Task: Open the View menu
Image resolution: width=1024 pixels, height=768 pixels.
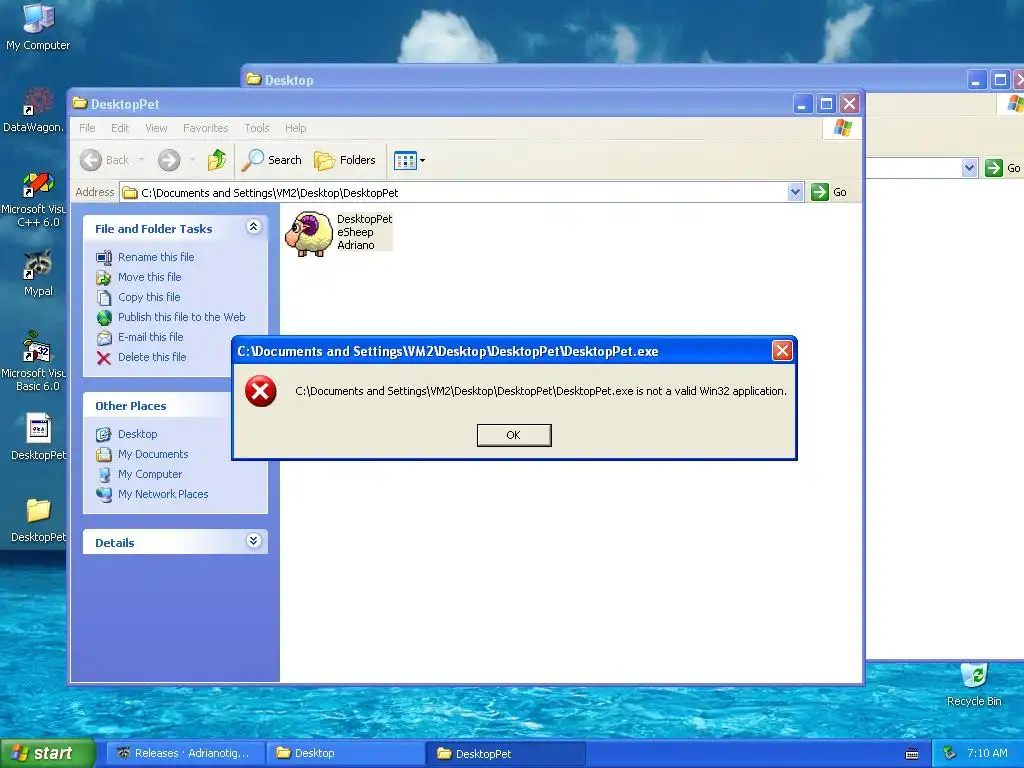Action: click(156, 128)
